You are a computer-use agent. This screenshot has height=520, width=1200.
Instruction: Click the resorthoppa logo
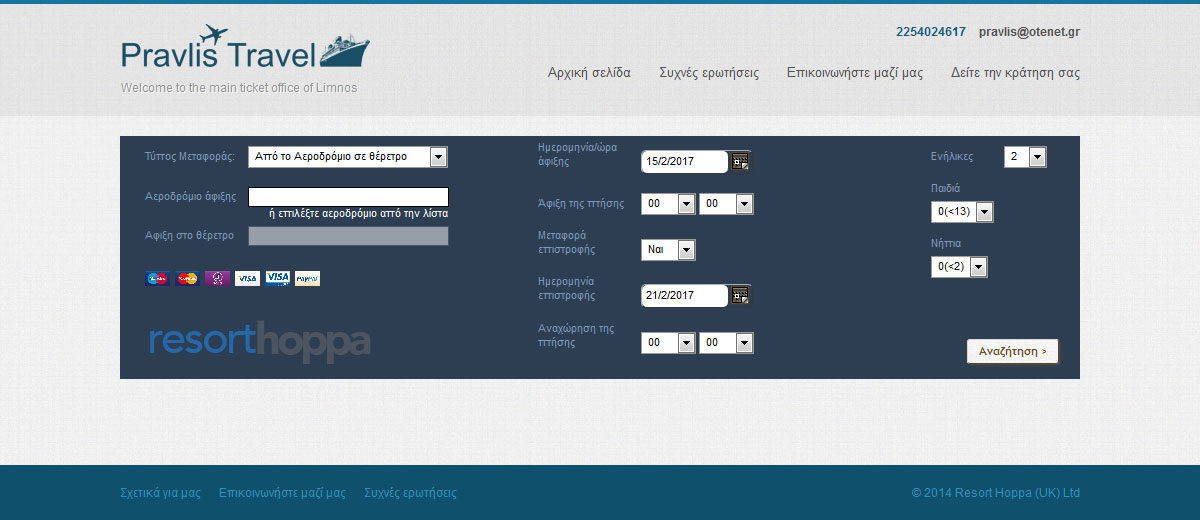(260, 341)
